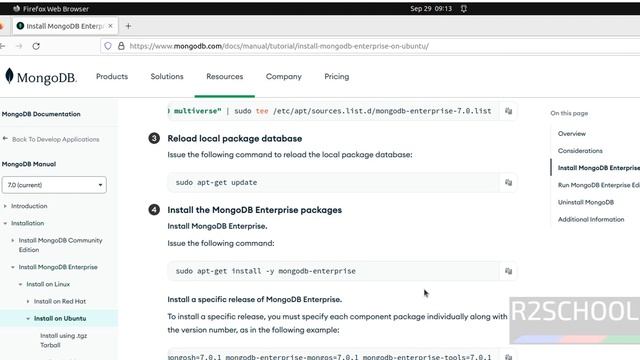Jump to Uninstall MongoDB section
The height and width of the screenshot is (360, 640).
[586, 202]
